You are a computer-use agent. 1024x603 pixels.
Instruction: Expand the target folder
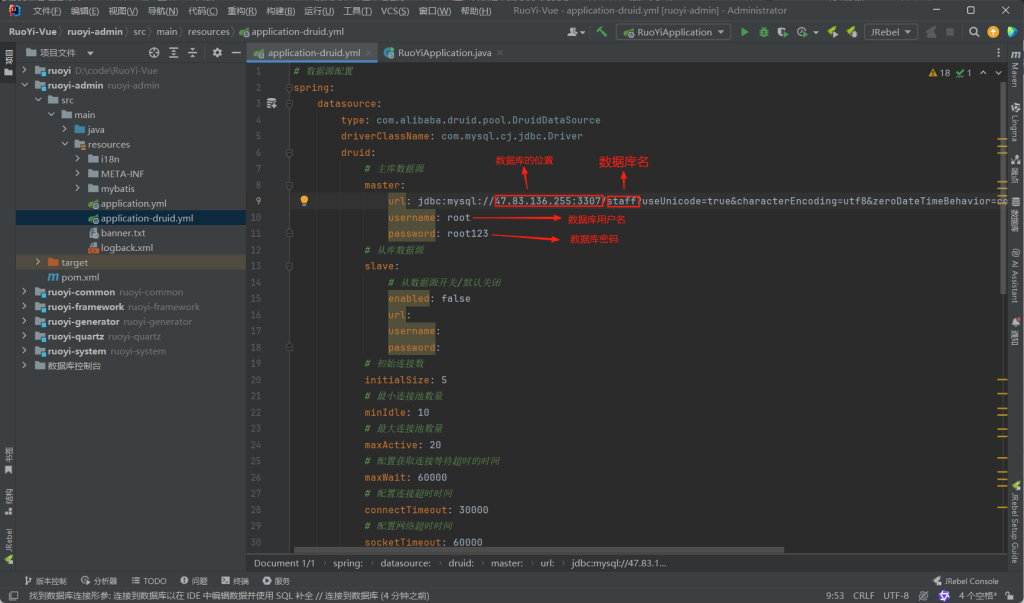pyautogui.click(x=38, y=262)
